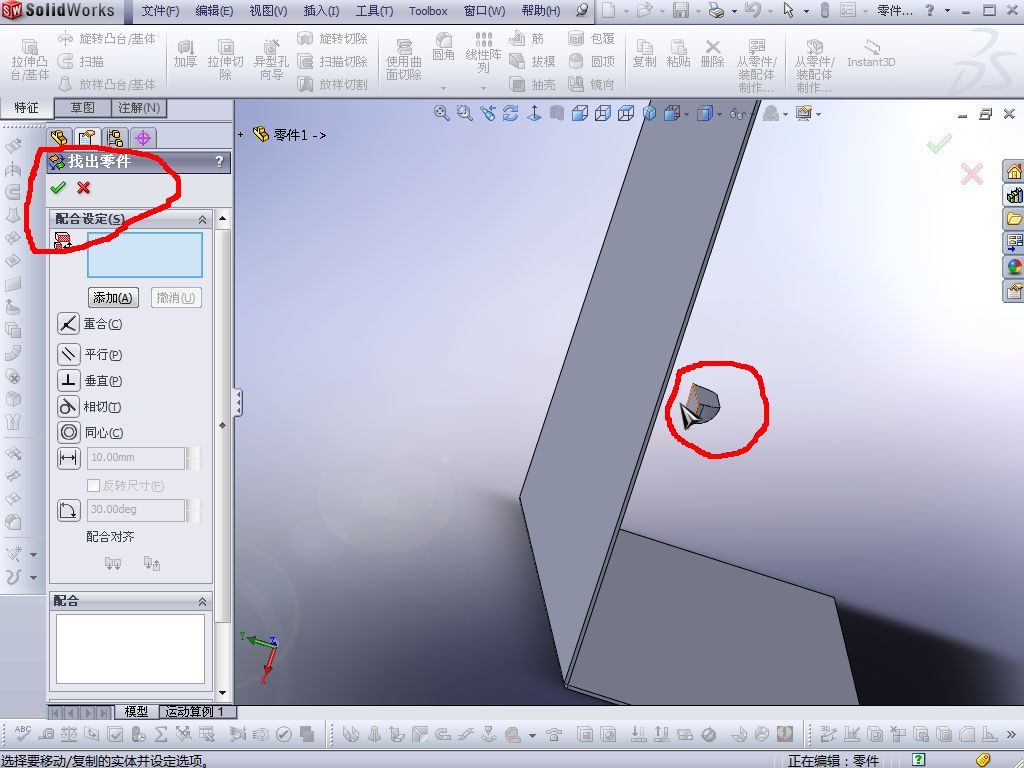Collapse the Mate Settings (配合设定) section
Viewport: 1024px width, 768px height.
tap(202, 219)
